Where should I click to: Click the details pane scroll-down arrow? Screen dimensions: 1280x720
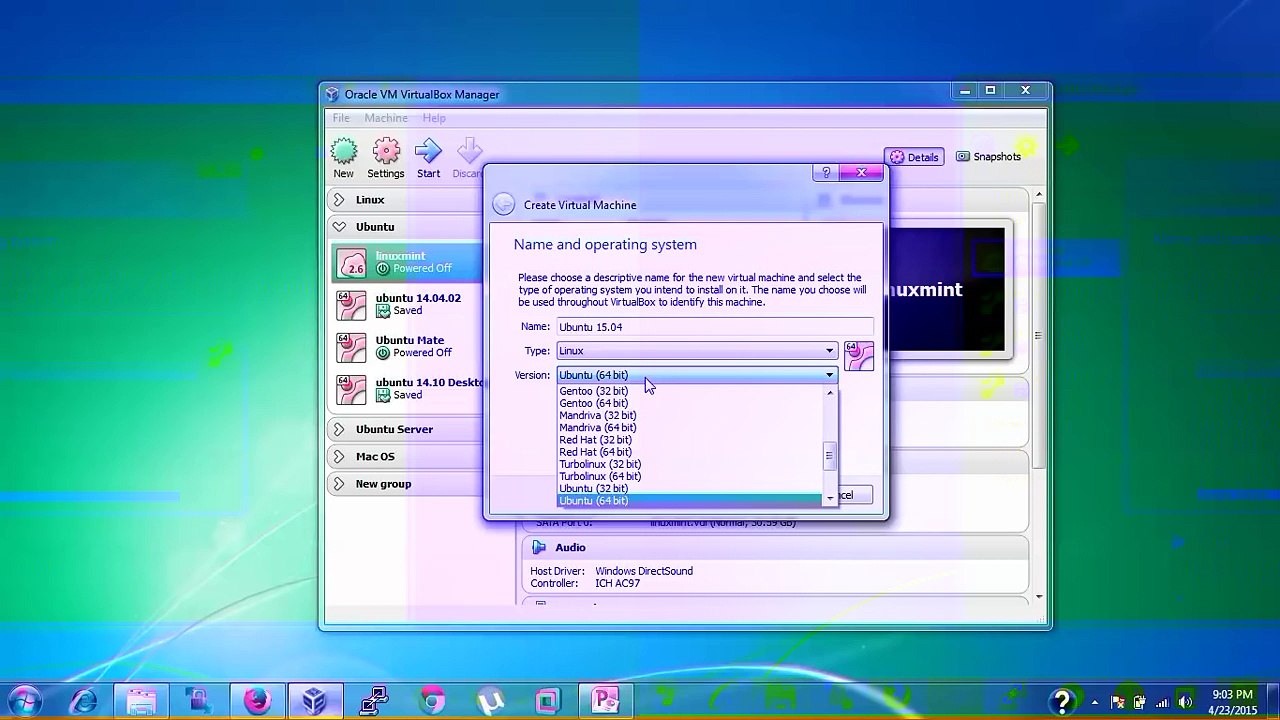(x=1039, y=597)
